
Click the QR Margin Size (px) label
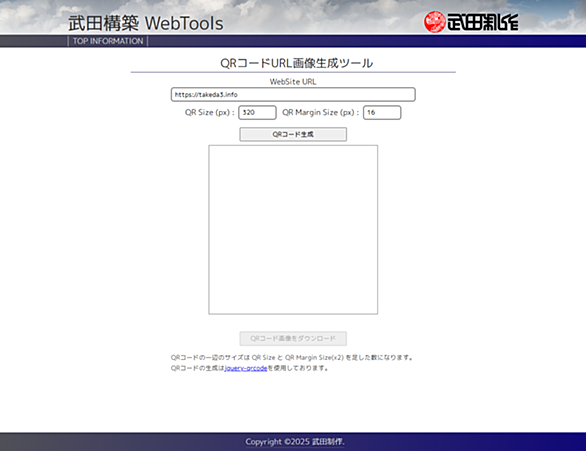(321, 112)
